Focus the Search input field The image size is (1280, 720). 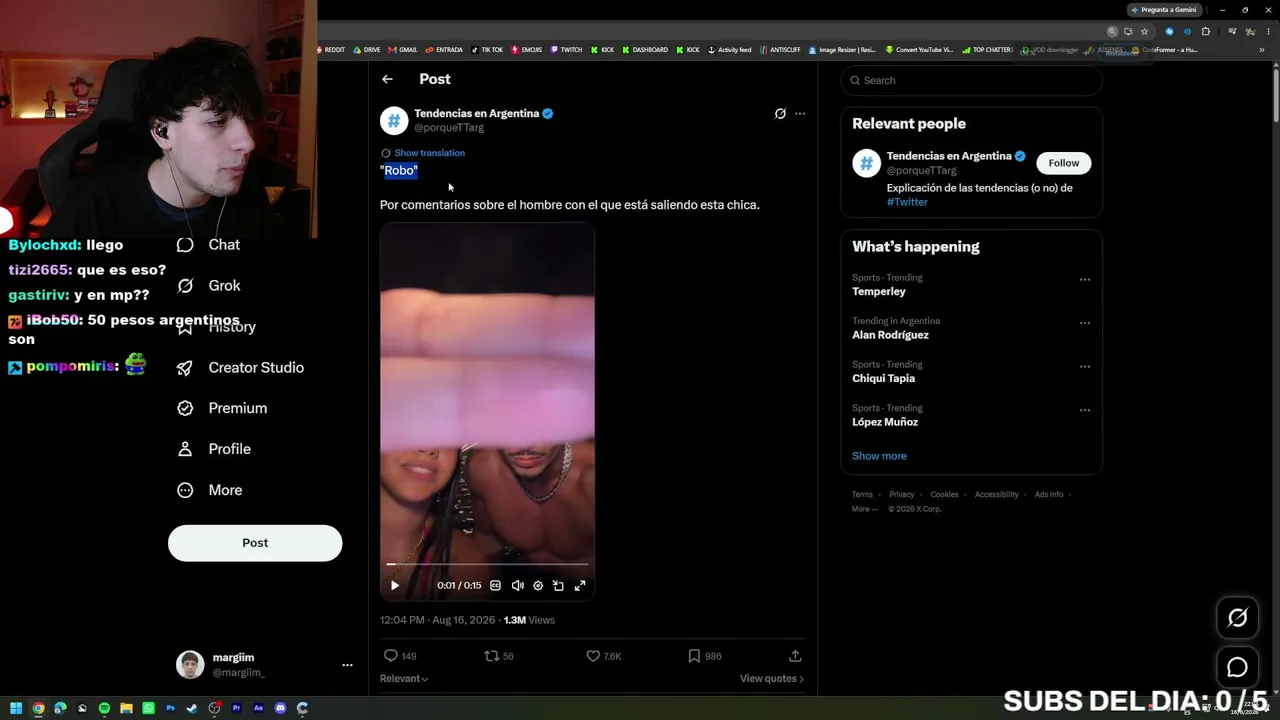(971, 80)
